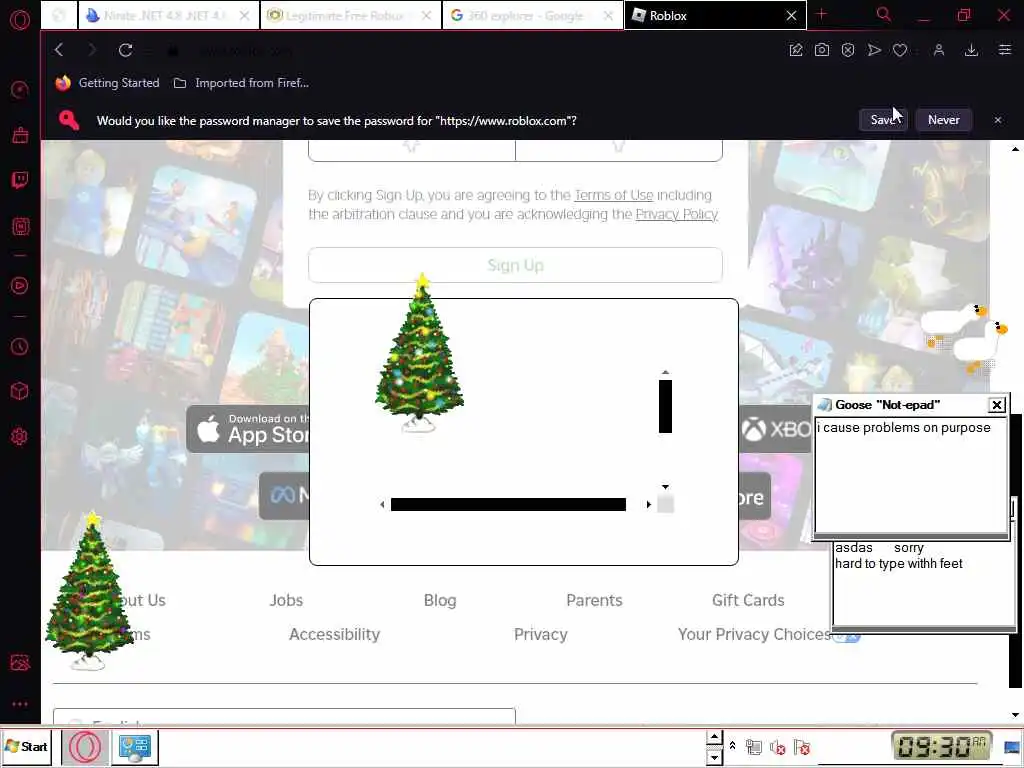Image resolution: width=1024 pixels, height=768 pixels.
Task: Switch to the first unlabeled tab
Action: (x=59, y=15)
